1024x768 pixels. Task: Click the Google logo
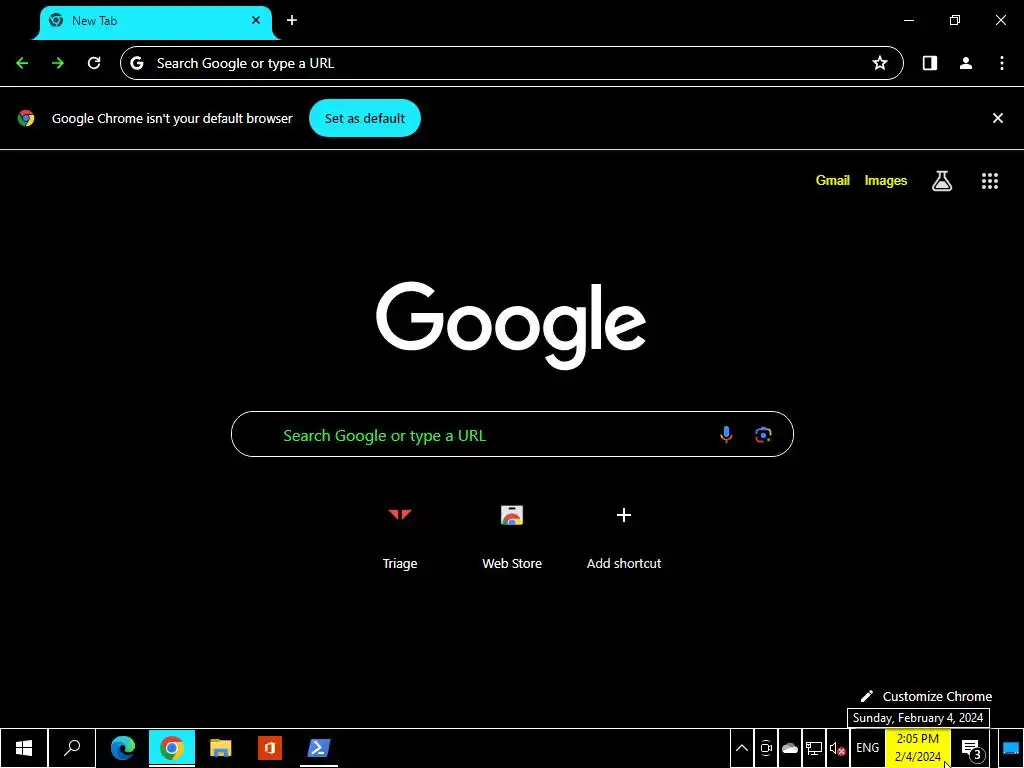pos(511,325)
